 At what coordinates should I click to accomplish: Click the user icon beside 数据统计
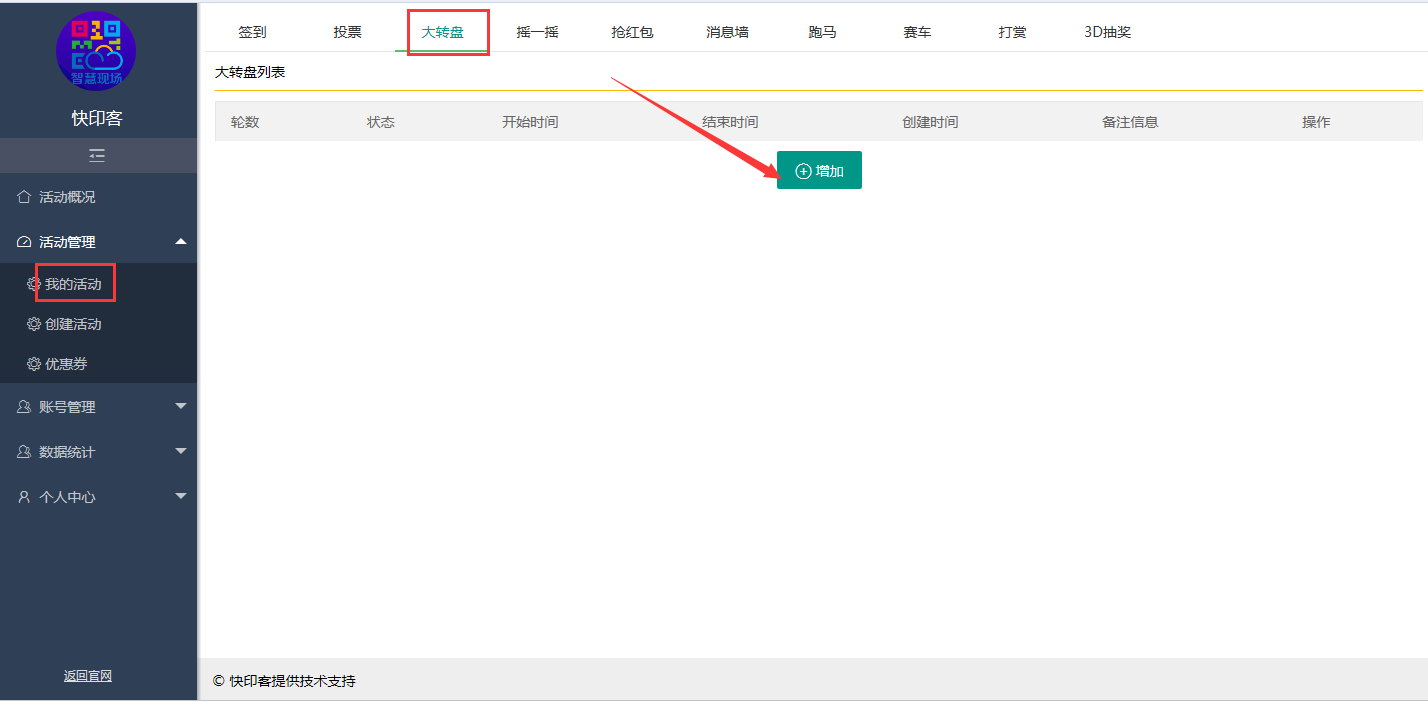click(x=24, y=452)
